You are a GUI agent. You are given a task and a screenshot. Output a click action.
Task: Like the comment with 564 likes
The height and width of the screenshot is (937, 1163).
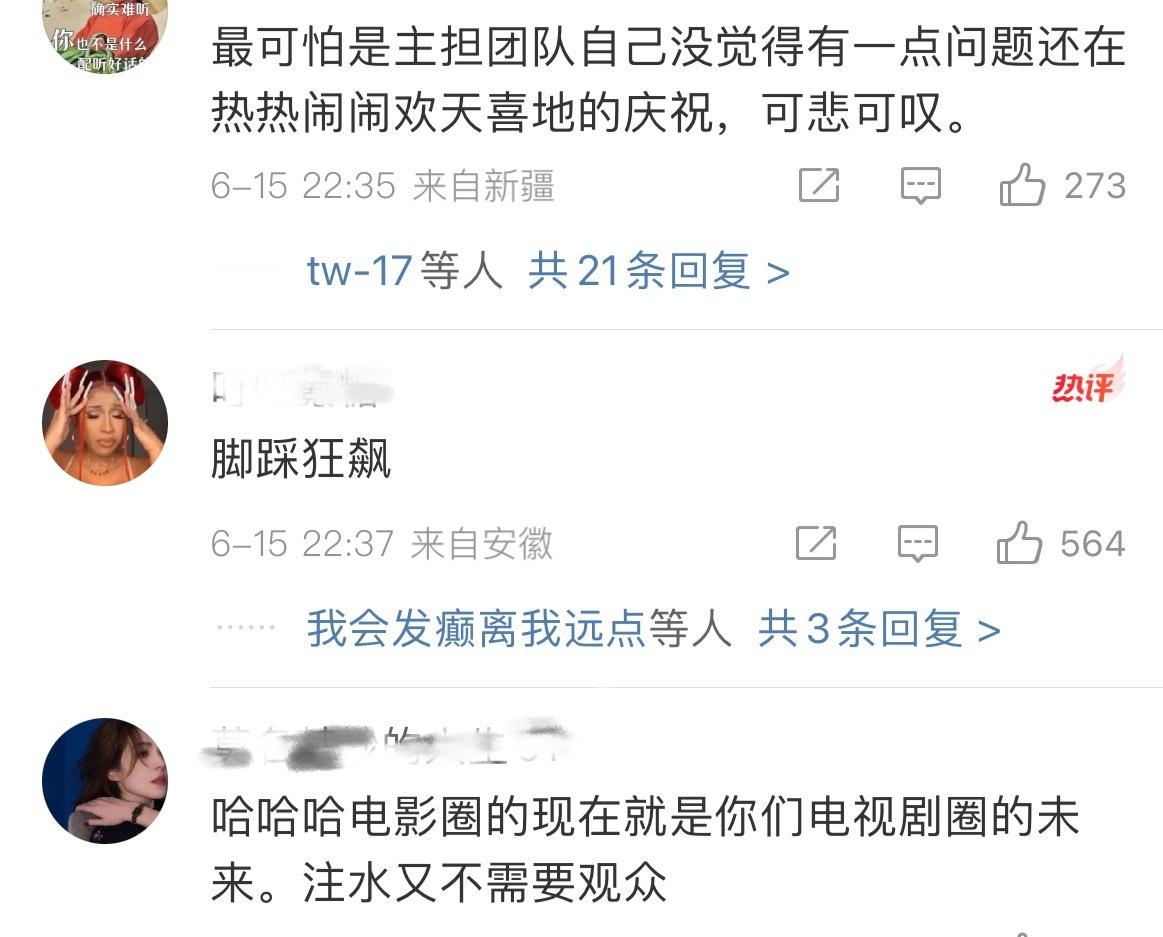pyautogui.click(x=1019, y=542)
